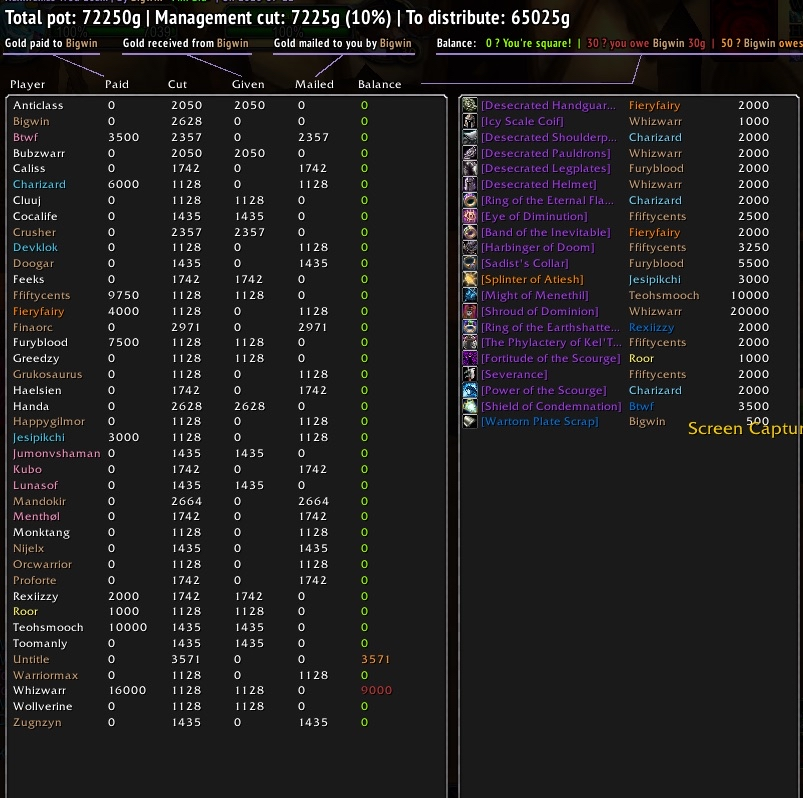Select player Charizard in the left list
Image resolution: width=803 pixels, height=798 pixels.
[39, 184]
